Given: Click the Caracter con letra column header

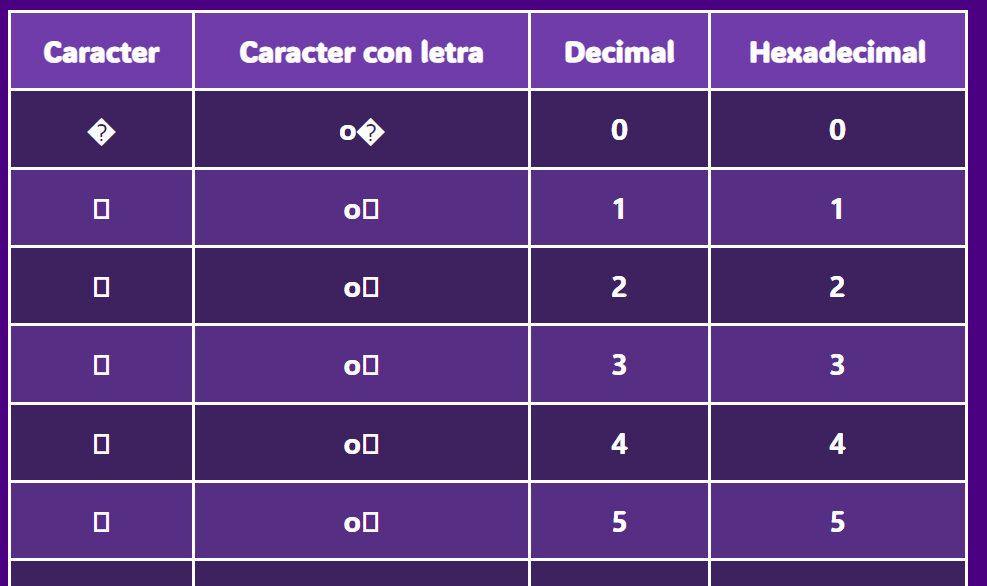Looking at the screenshot, I should point(361,52).
